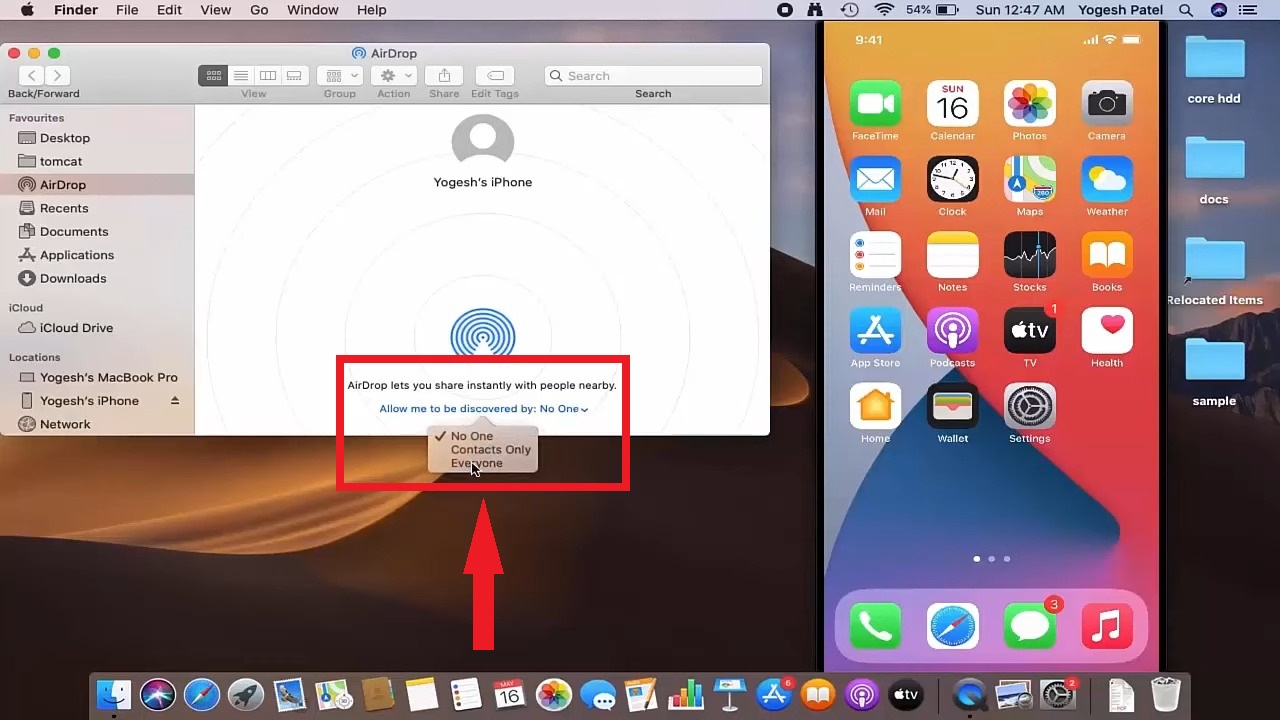This screenshot has height=720, width=1280.
Task: Open Messages in the iPhone dock
Action: 1030,627
